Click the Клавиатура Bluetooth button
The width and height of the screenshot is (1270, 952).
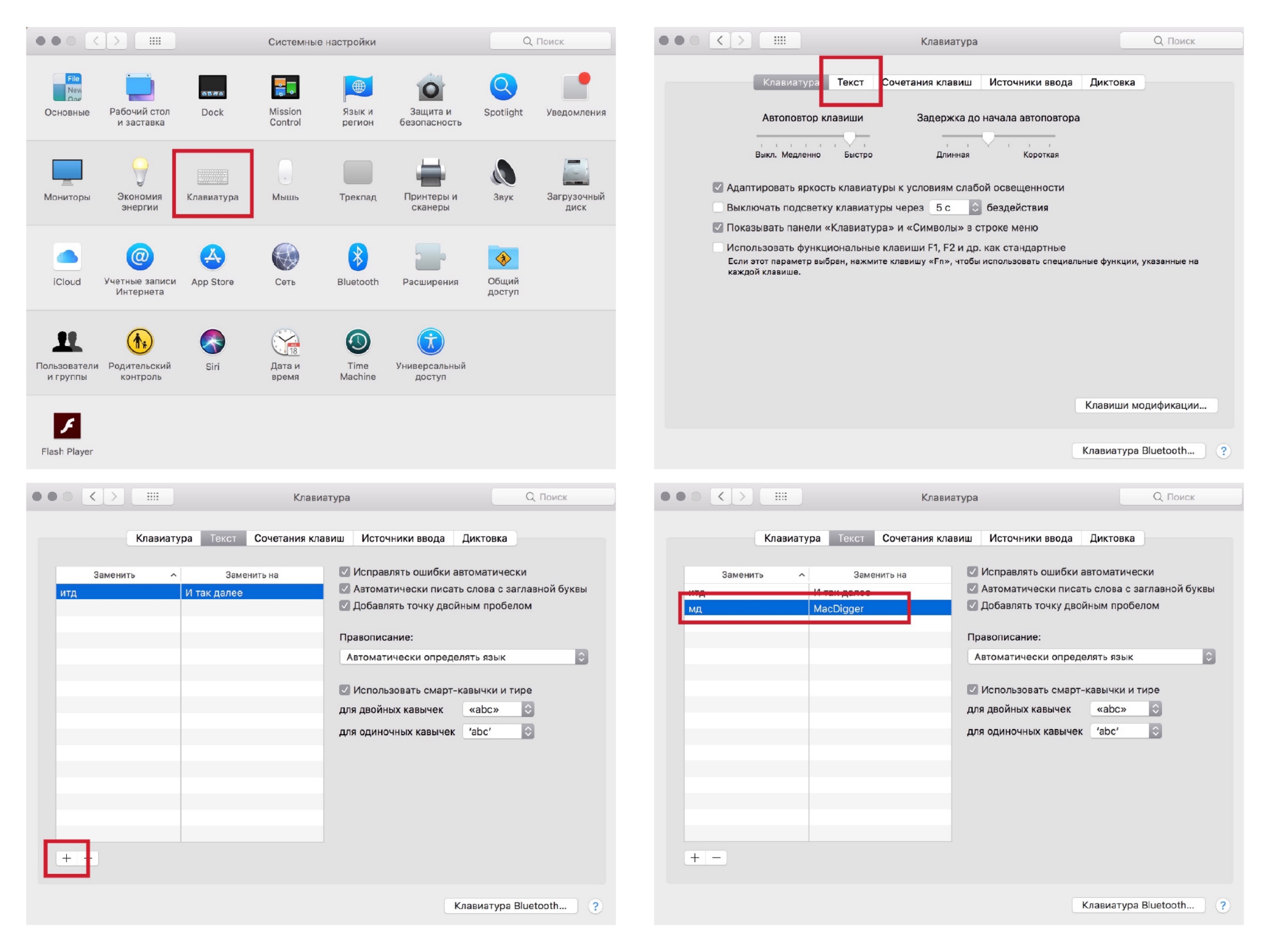point(1138,451)
